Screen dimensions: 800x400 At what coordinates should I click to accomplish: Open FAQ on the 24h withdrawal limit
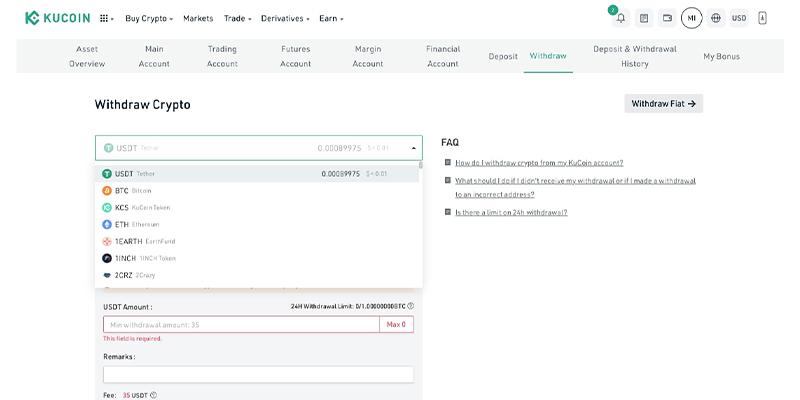[511, 212]
